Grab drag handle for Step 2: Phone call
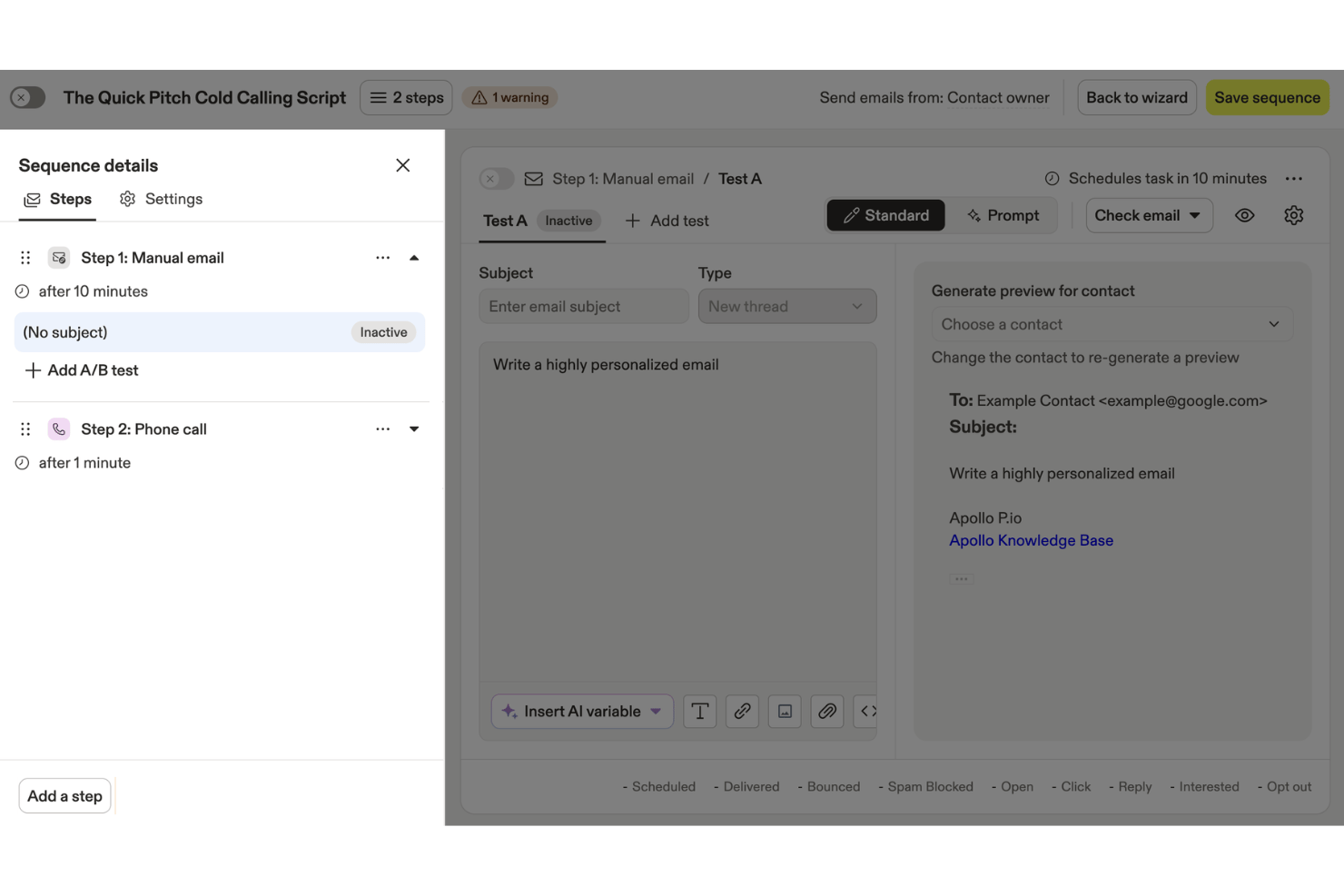Viewport: 1344px width, 896px height. point(25,429)
